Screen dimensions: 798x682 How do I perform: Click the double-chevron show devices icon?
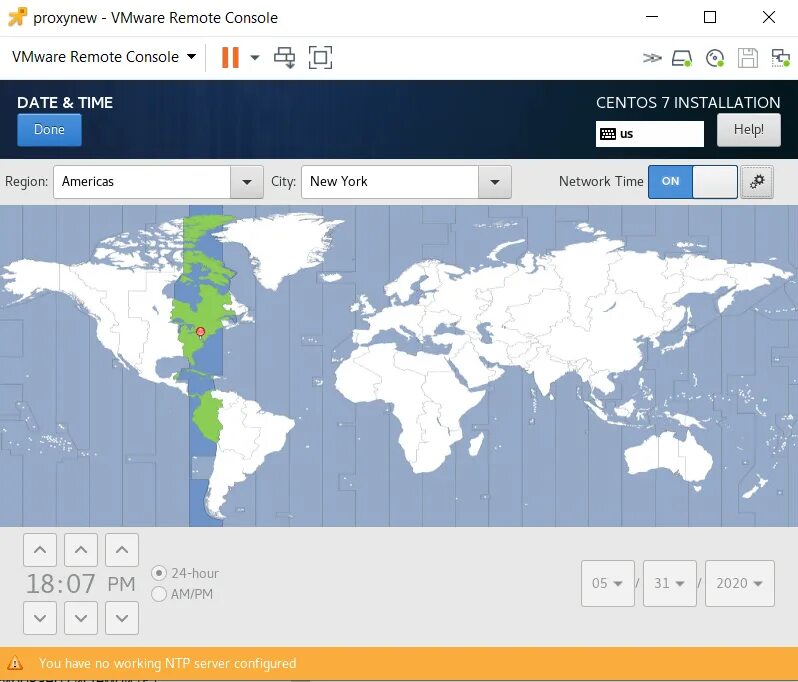coord(652,58)
